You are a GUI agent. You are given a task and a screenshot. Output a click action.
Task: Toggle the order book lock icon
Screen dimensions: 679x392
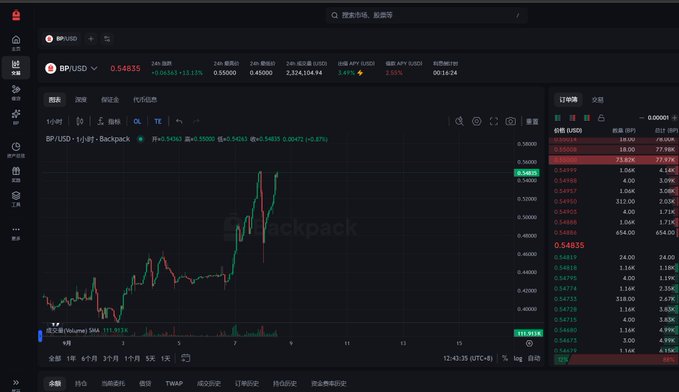(601, 118)
